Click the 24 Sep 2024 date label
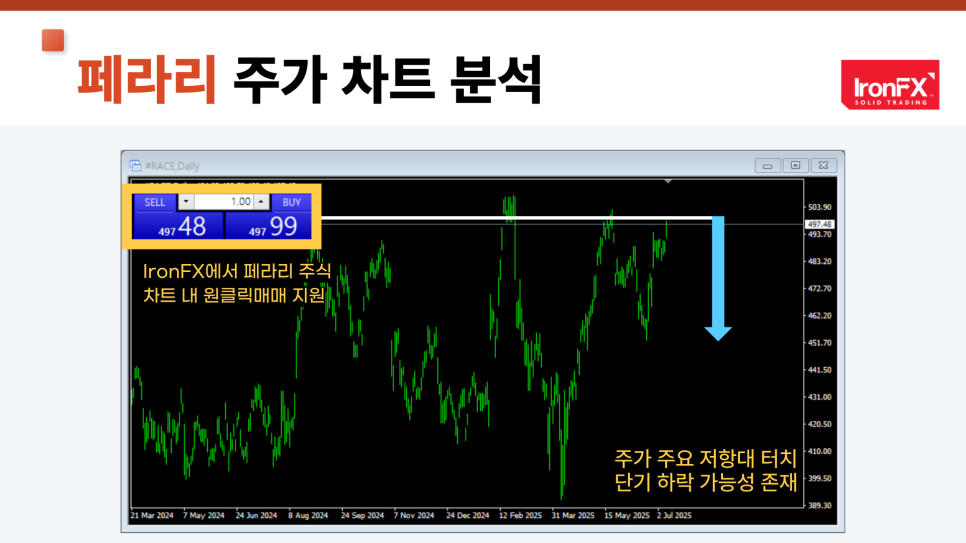 362,515
